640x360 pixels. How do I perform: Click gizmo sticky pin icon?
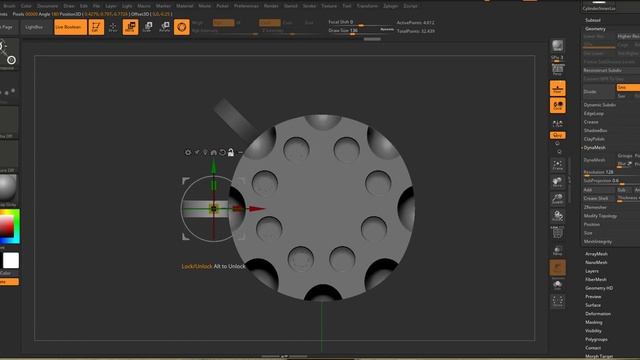click(x=197, y=152)
